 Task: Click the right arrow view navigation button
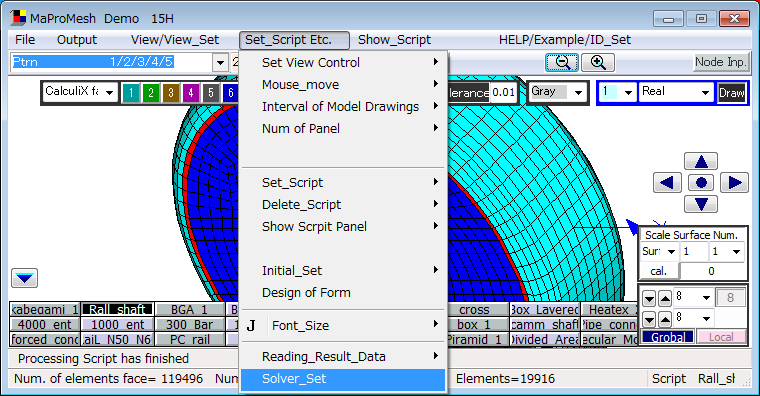(x=734, y=183)
